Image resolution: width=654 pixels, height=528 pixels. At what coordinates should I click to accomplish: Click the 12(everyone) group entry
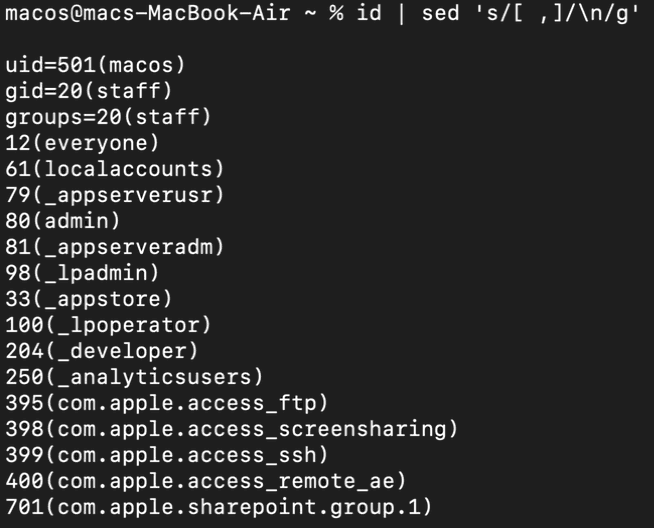pyautogui.click(x=82, y=143)
